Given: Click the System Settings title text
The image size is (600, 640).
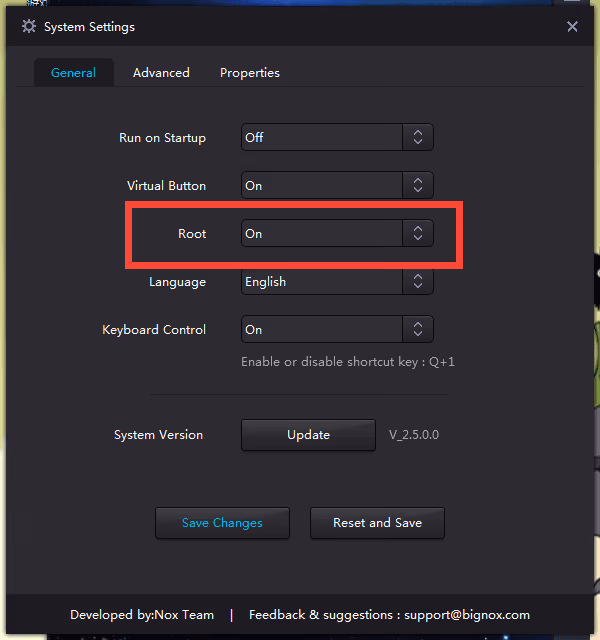Looking at the screenshot, I should point(89,27).
